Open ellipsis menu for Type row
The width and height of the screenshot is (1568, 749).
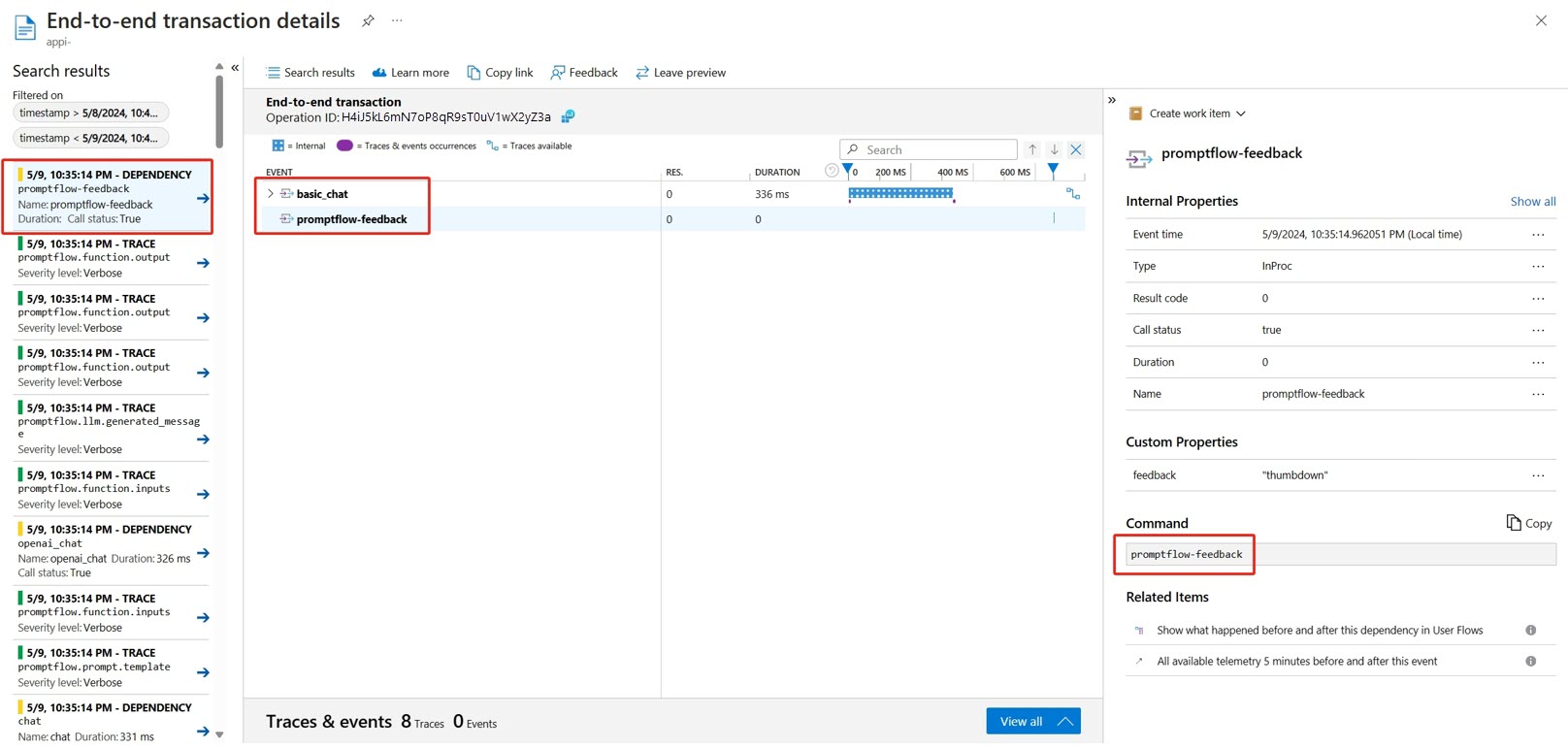1538,266
